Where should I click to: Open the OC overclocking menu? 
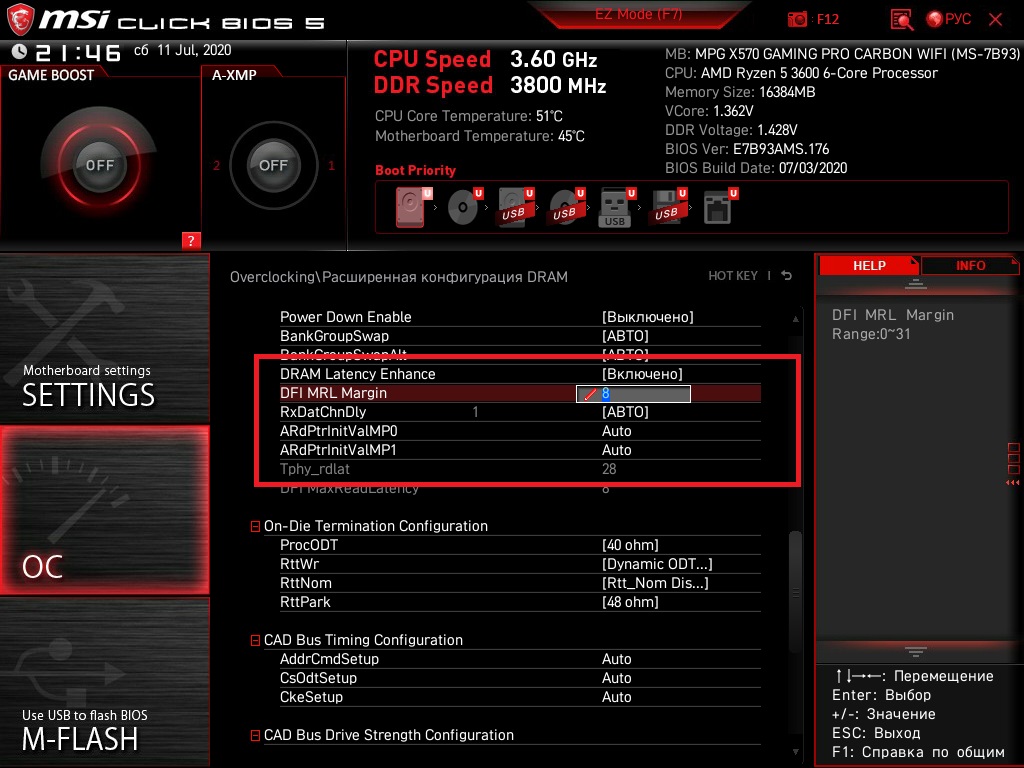[104, 510]
